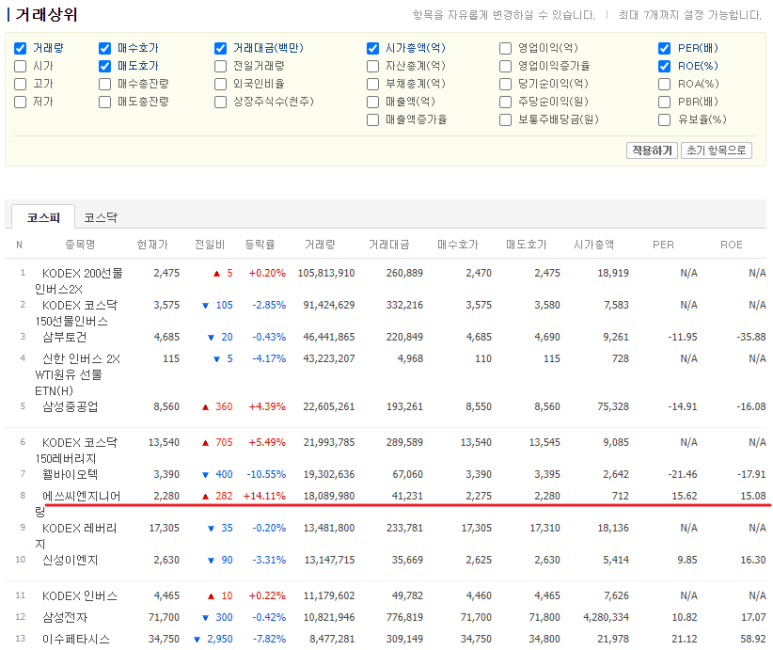Screen dimensions: 773x650
Task: Open KODEX 코스닥150레버리지 link
Action: pos(76,450)
